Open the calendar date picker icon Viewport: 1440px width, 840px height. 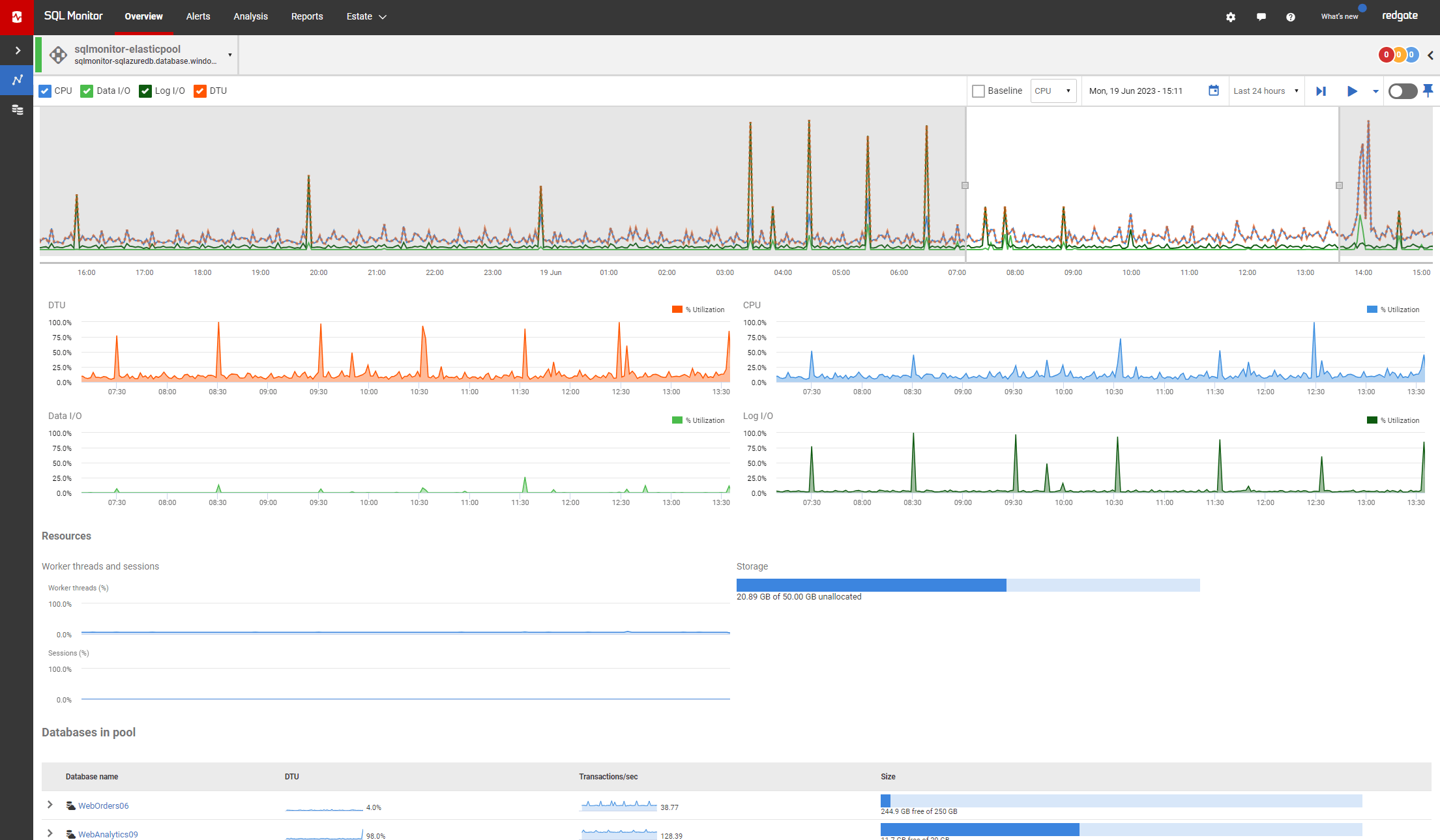[x=1213, y=91]
